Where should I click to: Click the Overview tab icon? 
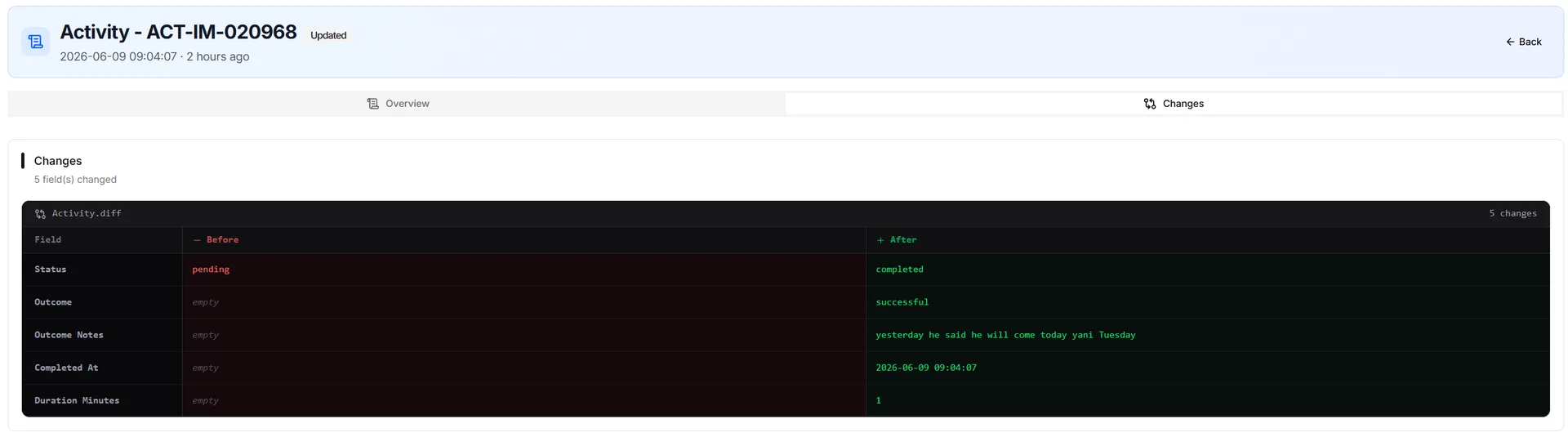372,104
